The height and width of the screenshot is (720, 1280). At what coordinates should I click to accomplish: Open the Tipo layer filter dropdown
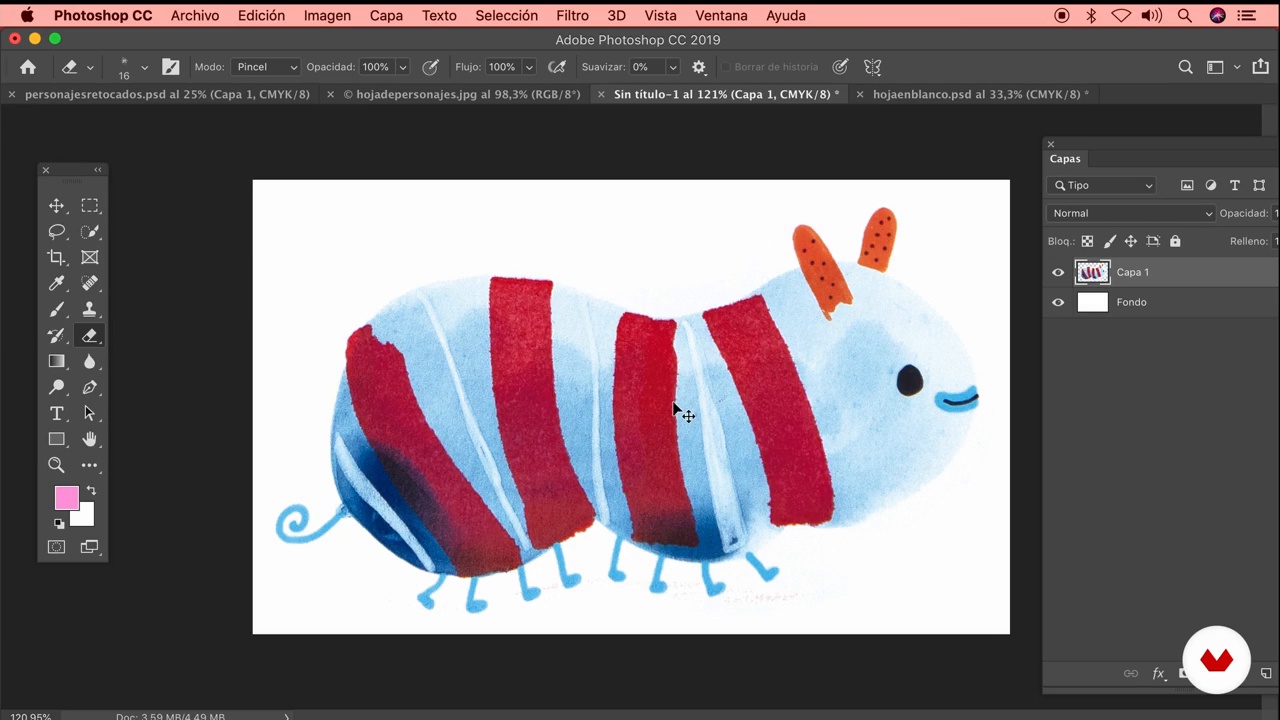click(x=1101, y=185)
